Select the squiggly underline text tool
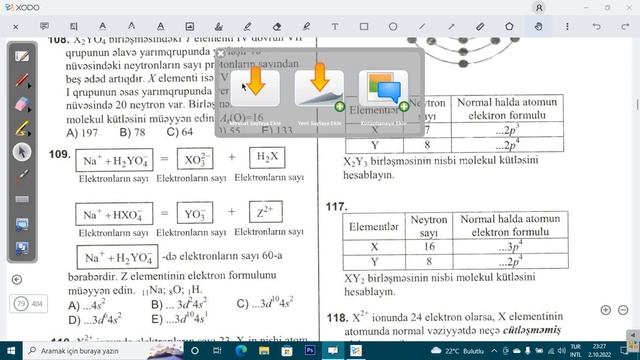Image resolution: width=640 pixels, height=360 pixels. pyautogui.click(x=131, y=27)
